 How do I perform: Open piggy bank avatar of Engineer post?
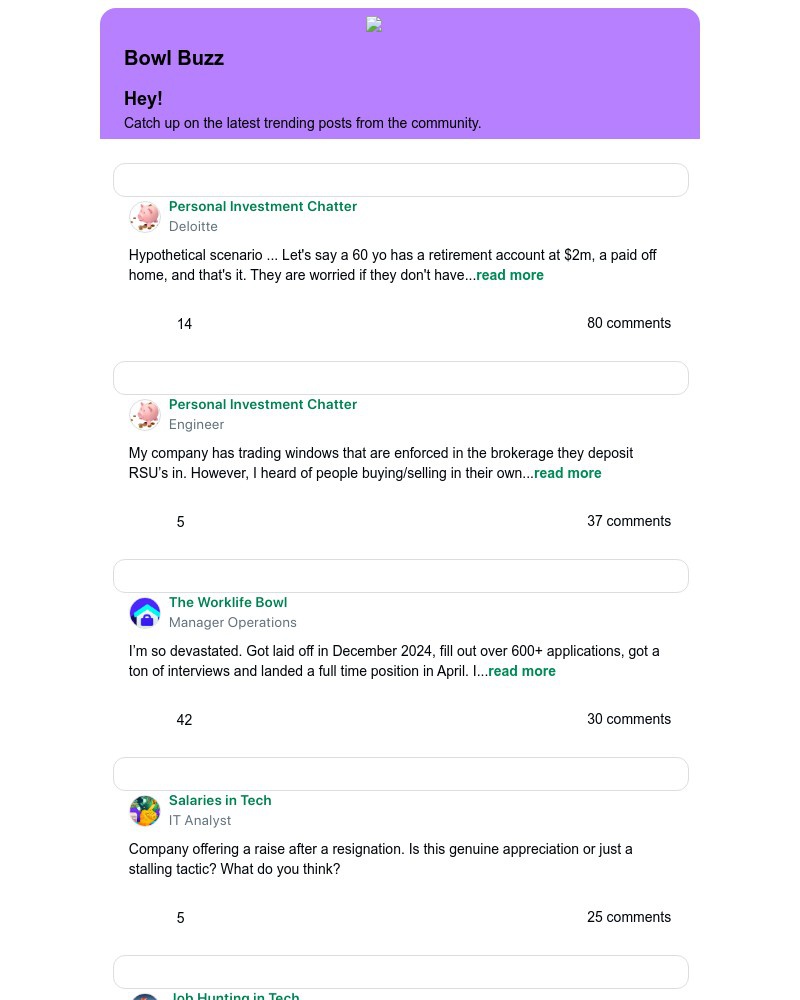(145, 415)
